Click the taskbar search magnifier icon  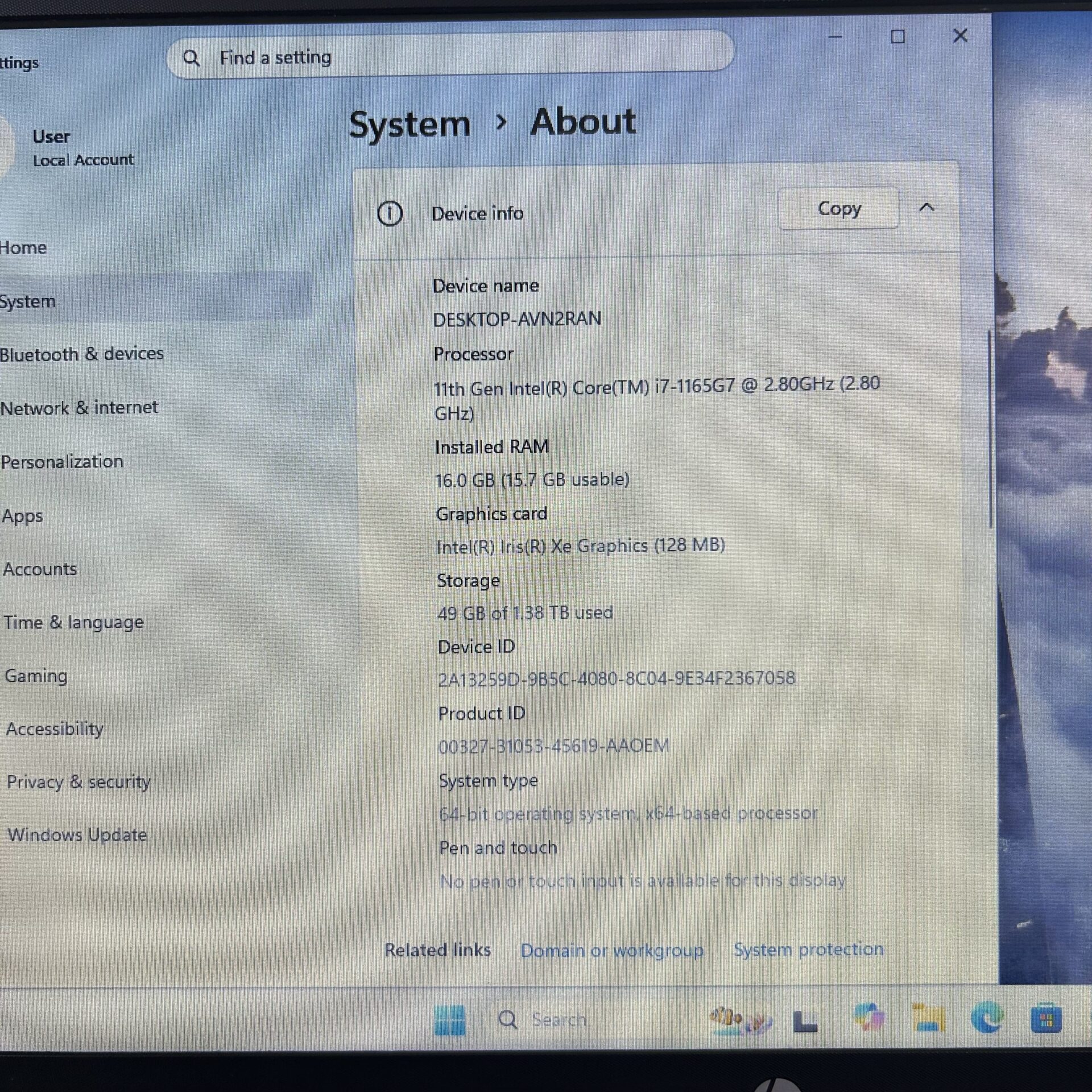pos(507,1020)
